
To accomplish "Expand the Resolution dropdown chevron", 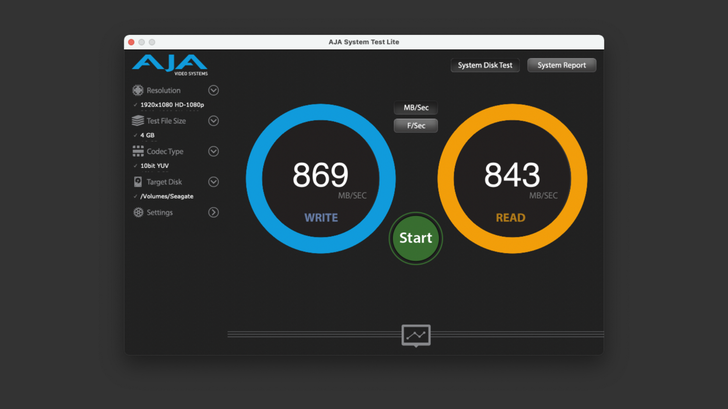I will pyautogui.click(x=214, y=90).
